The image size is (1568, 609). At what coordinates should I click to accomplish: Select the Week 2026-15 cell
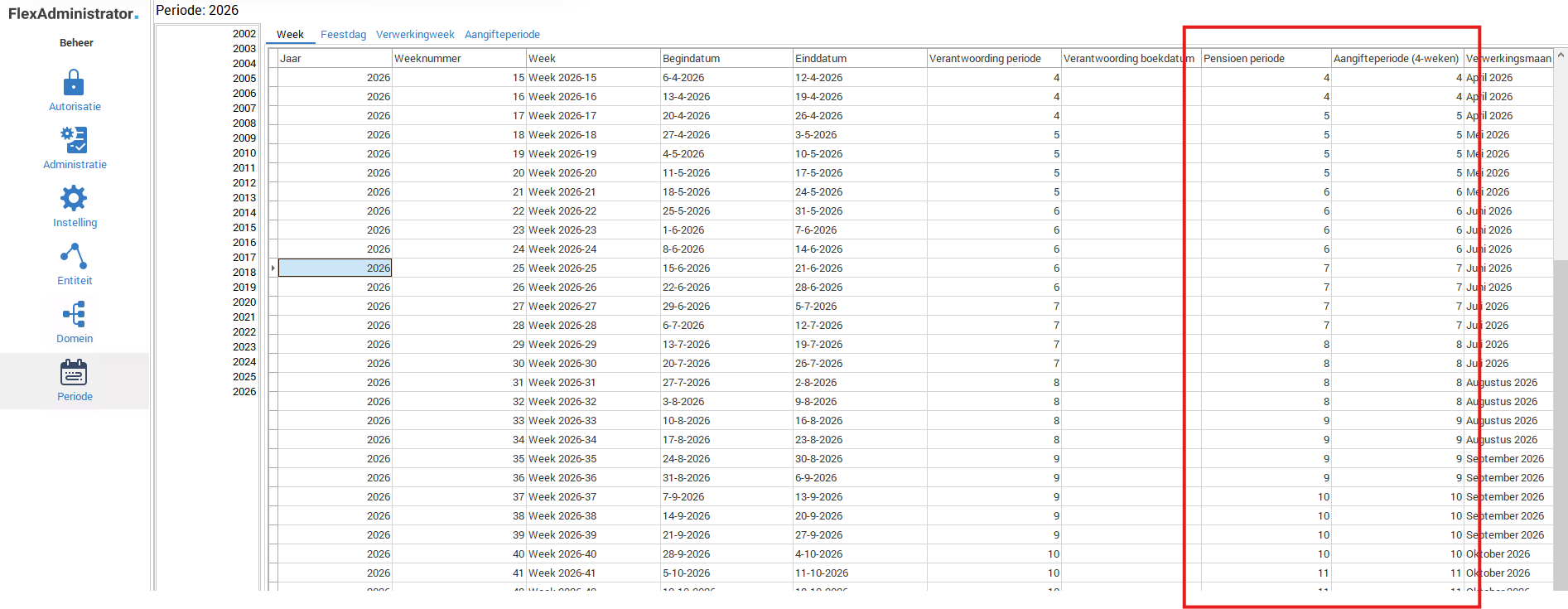pos(593,77)
